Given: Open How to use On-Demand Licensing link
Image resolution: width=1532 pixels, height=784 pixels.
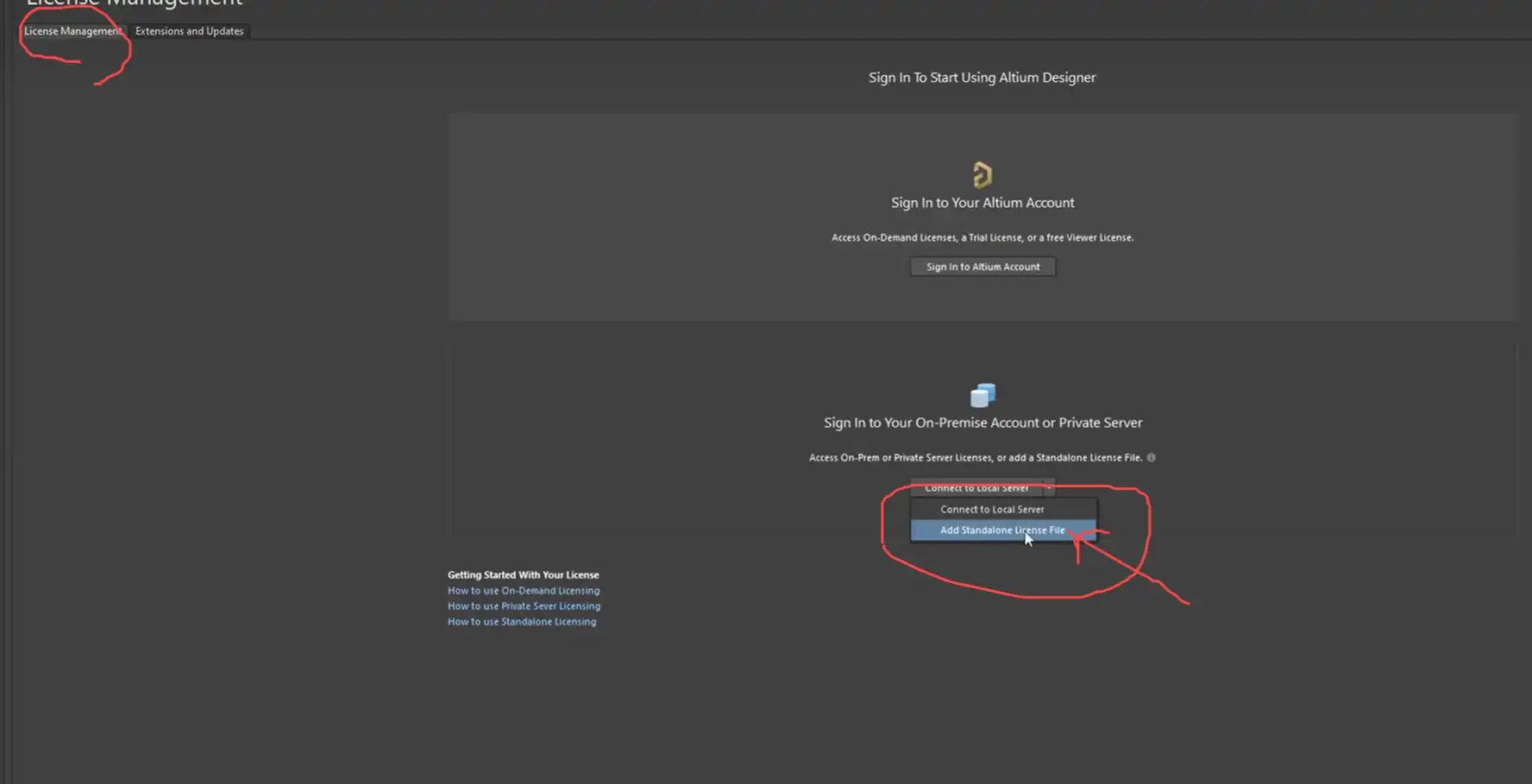Looking at the screenshot, I should 523,591.
